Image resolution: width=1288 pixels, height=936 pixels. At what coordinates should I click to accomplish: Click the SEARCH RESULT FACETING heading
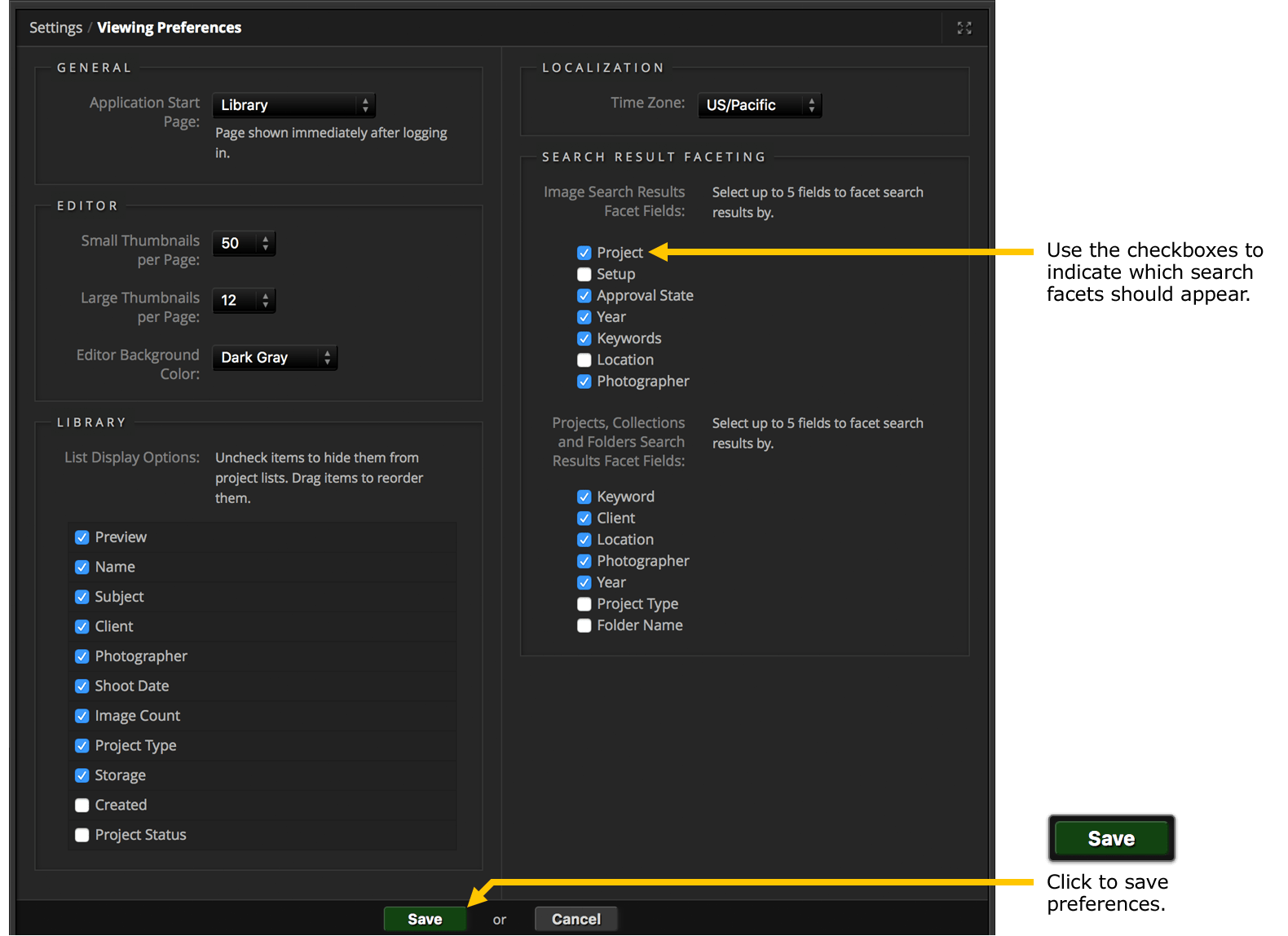tap(655, 157)
